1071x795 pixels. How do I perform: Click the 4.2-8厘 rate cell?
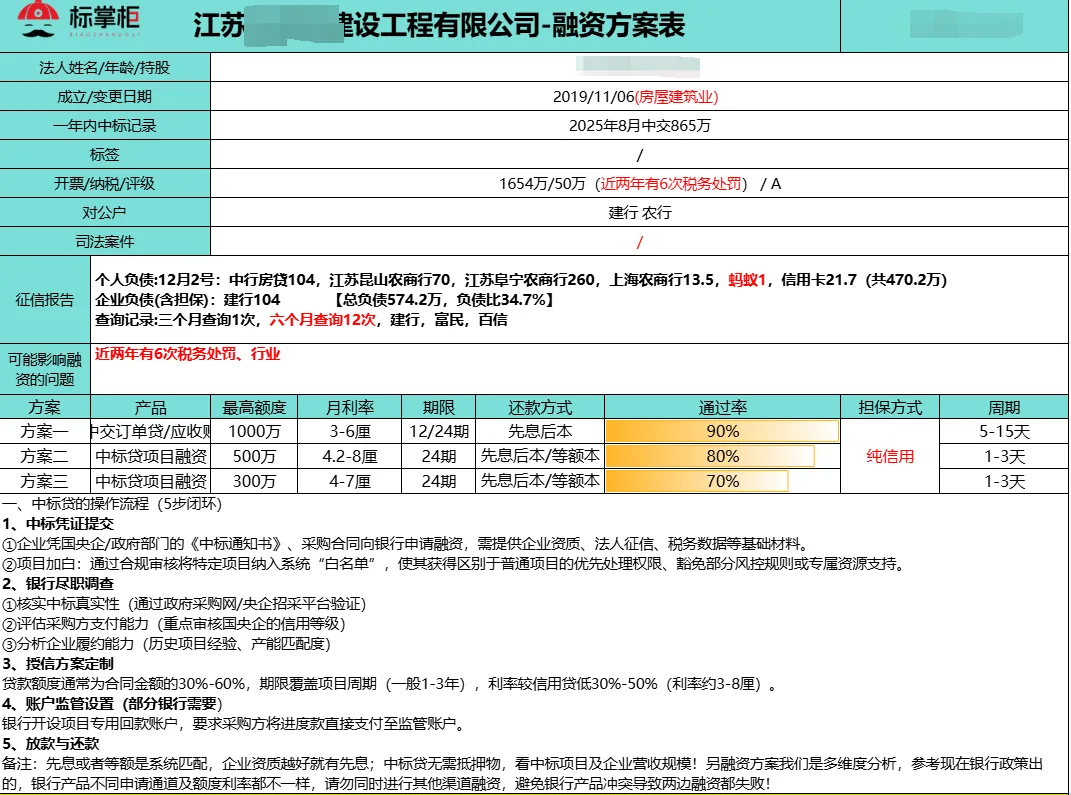pyautogui.click(x=350, y=456)
